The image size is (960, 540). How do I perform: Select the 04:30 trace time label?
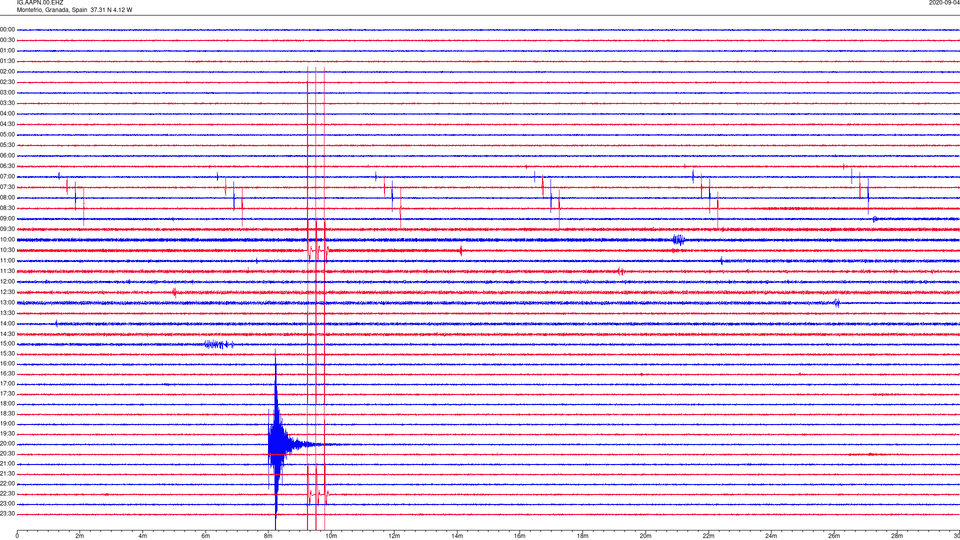pos(7,124)
